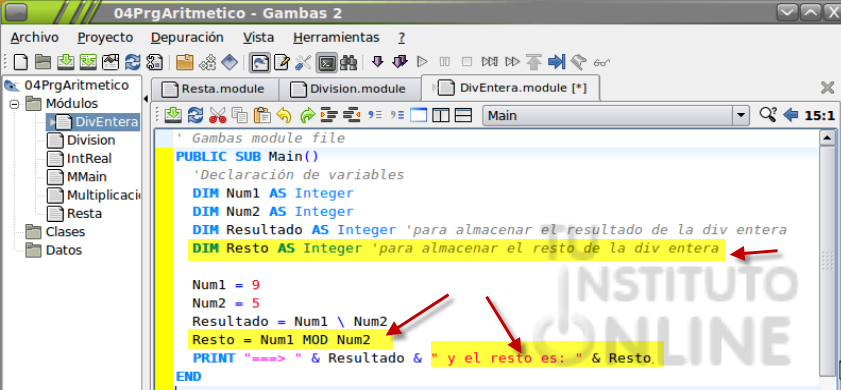Click the Step into icon
The image size is (841, 390).
(x=489, y=62)
